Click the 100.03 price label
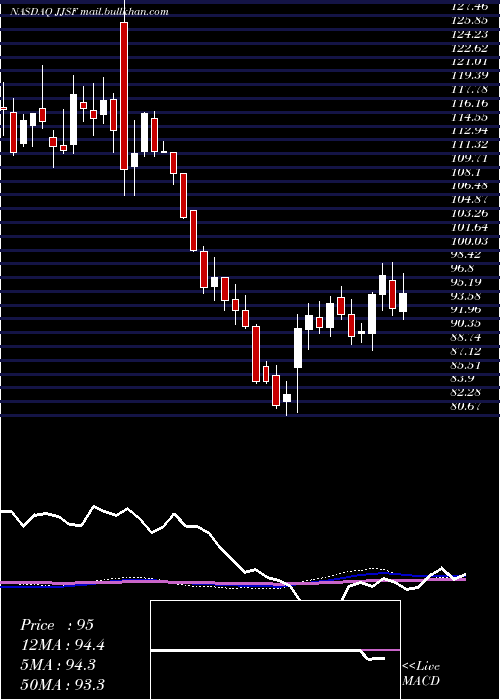Viewport: 500px width, 700px height. tap(469, 242)
